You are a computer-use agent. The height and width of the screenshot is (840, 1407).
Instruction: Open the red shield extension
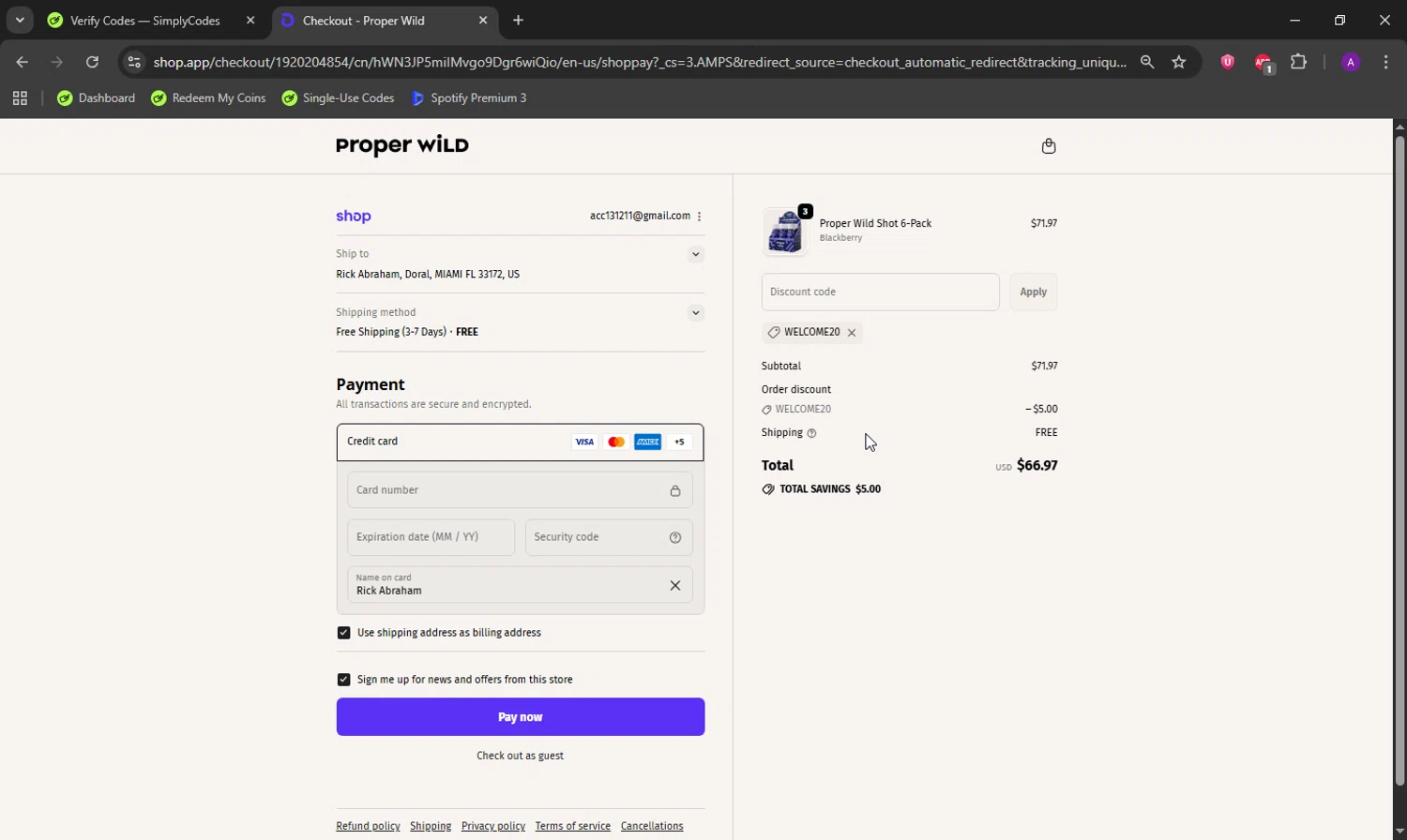click(x=1227, y=62)
